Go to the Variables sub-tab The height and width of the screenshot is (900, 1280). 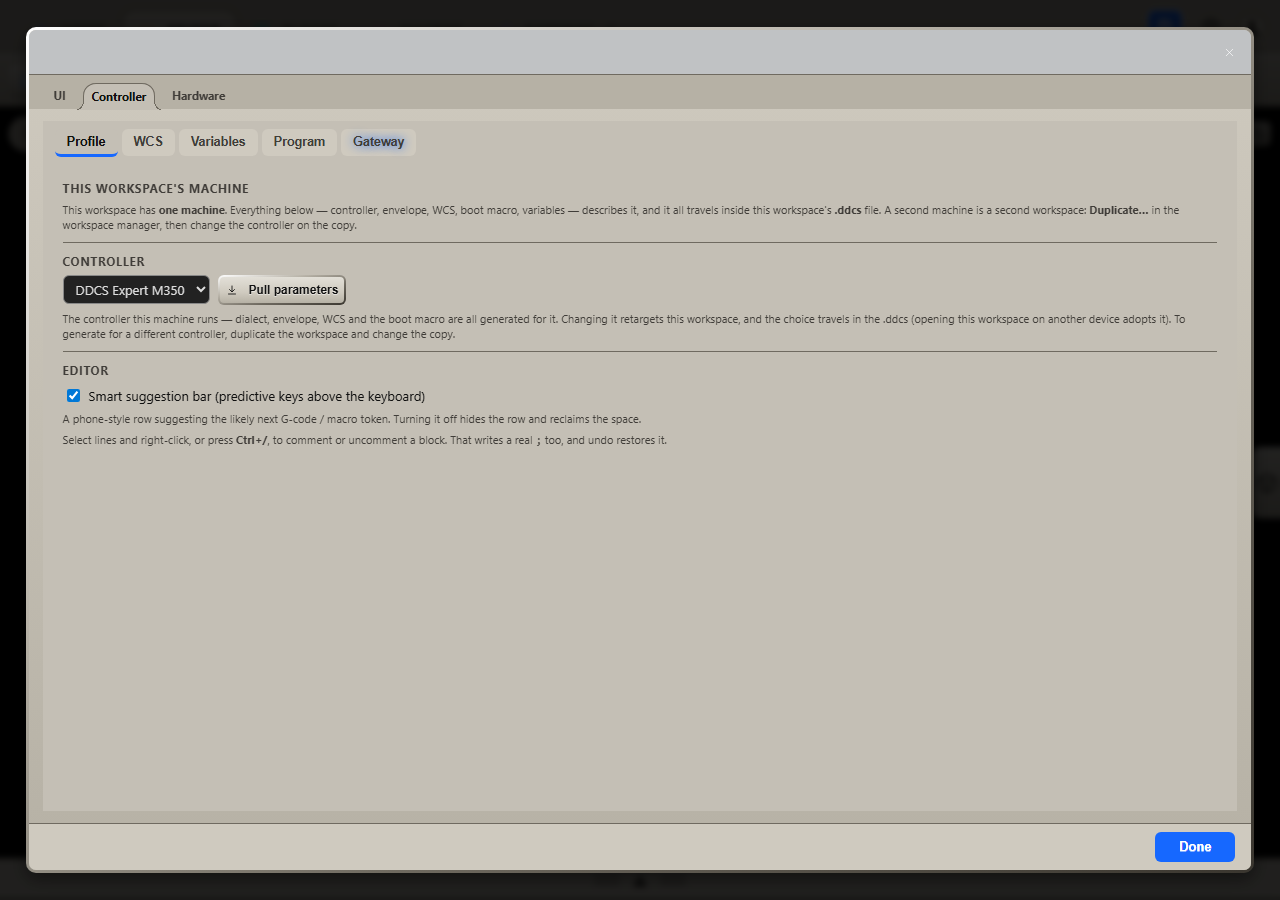(x=218, y=142)
